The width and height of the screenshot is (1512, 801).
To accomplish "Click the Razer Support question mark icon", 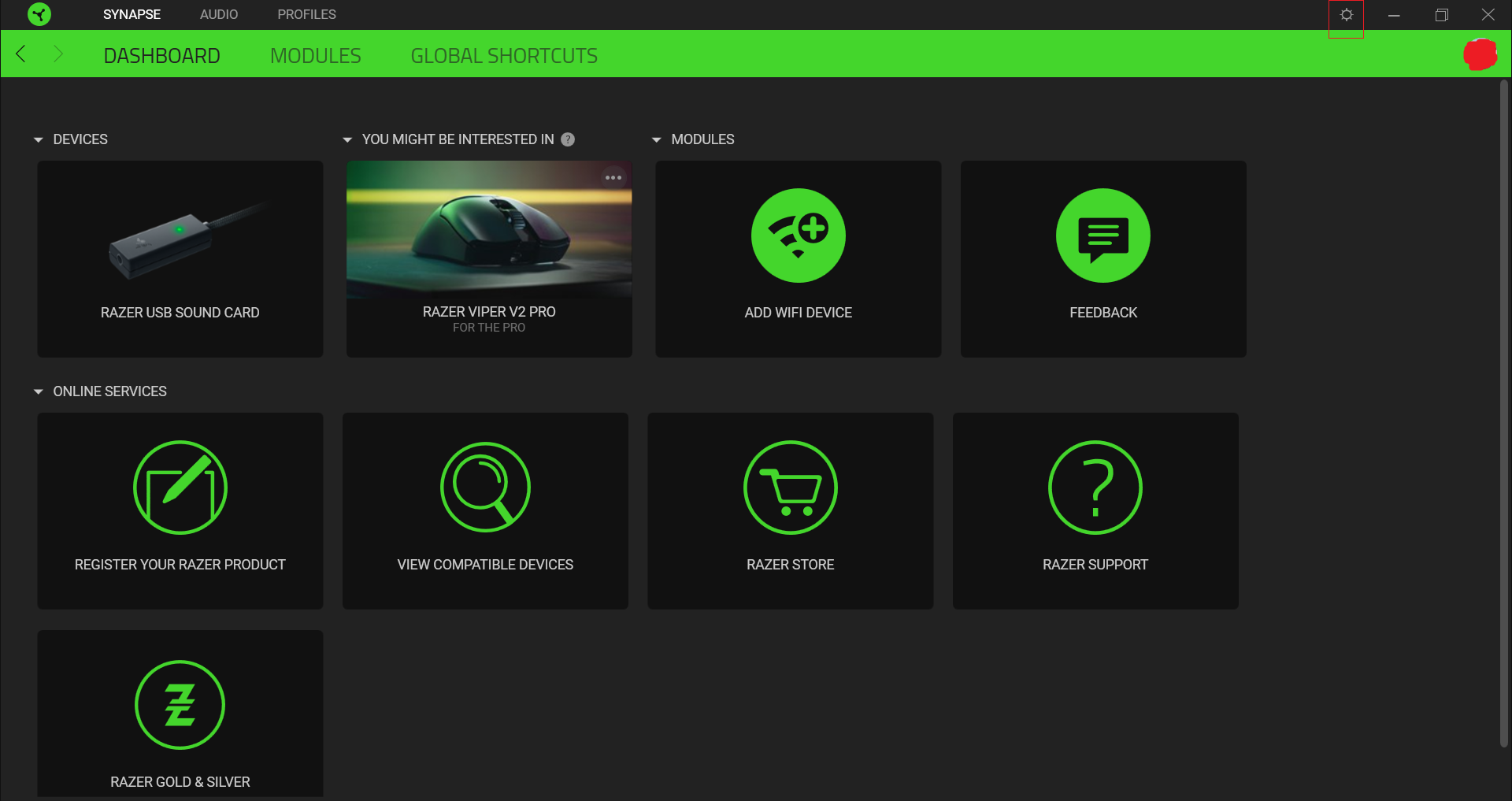I will [x=1095, y=488].
